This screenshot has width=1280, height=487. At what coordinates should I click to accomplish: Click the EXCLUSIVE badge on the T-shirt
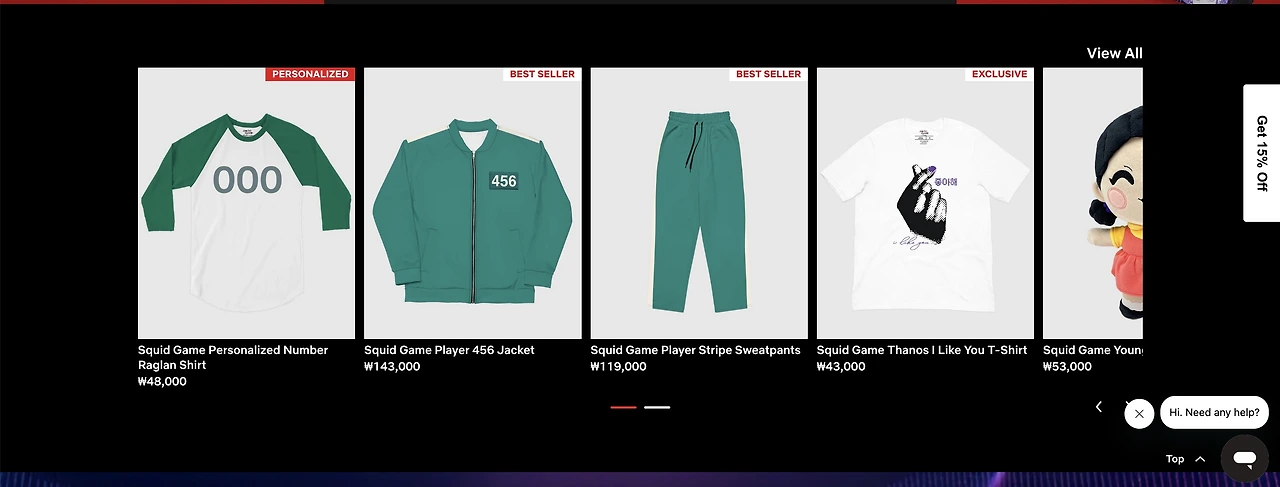pos(999,74)
